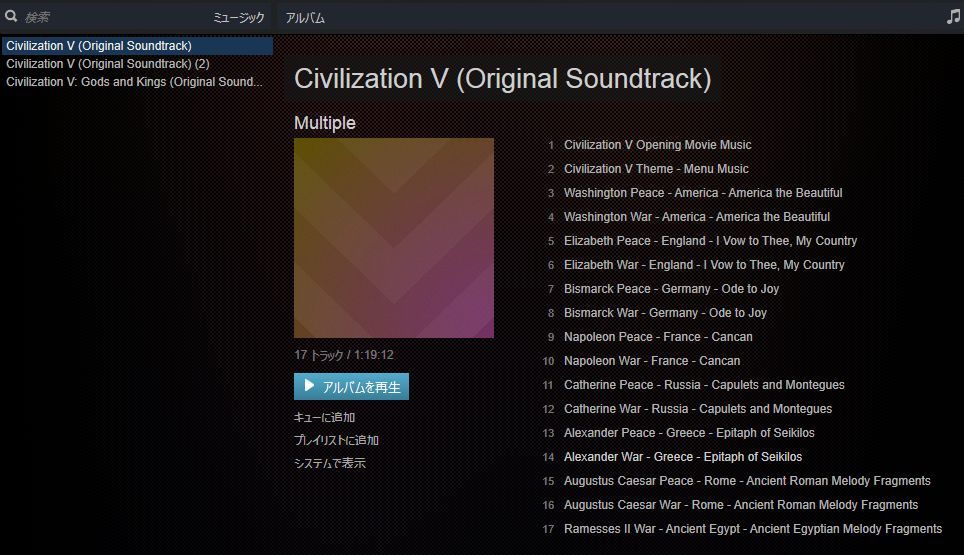Select track Alexander War - Greece
Image resolution: width=964 pixels, height=555 pixels.
[x=683, y=457]
